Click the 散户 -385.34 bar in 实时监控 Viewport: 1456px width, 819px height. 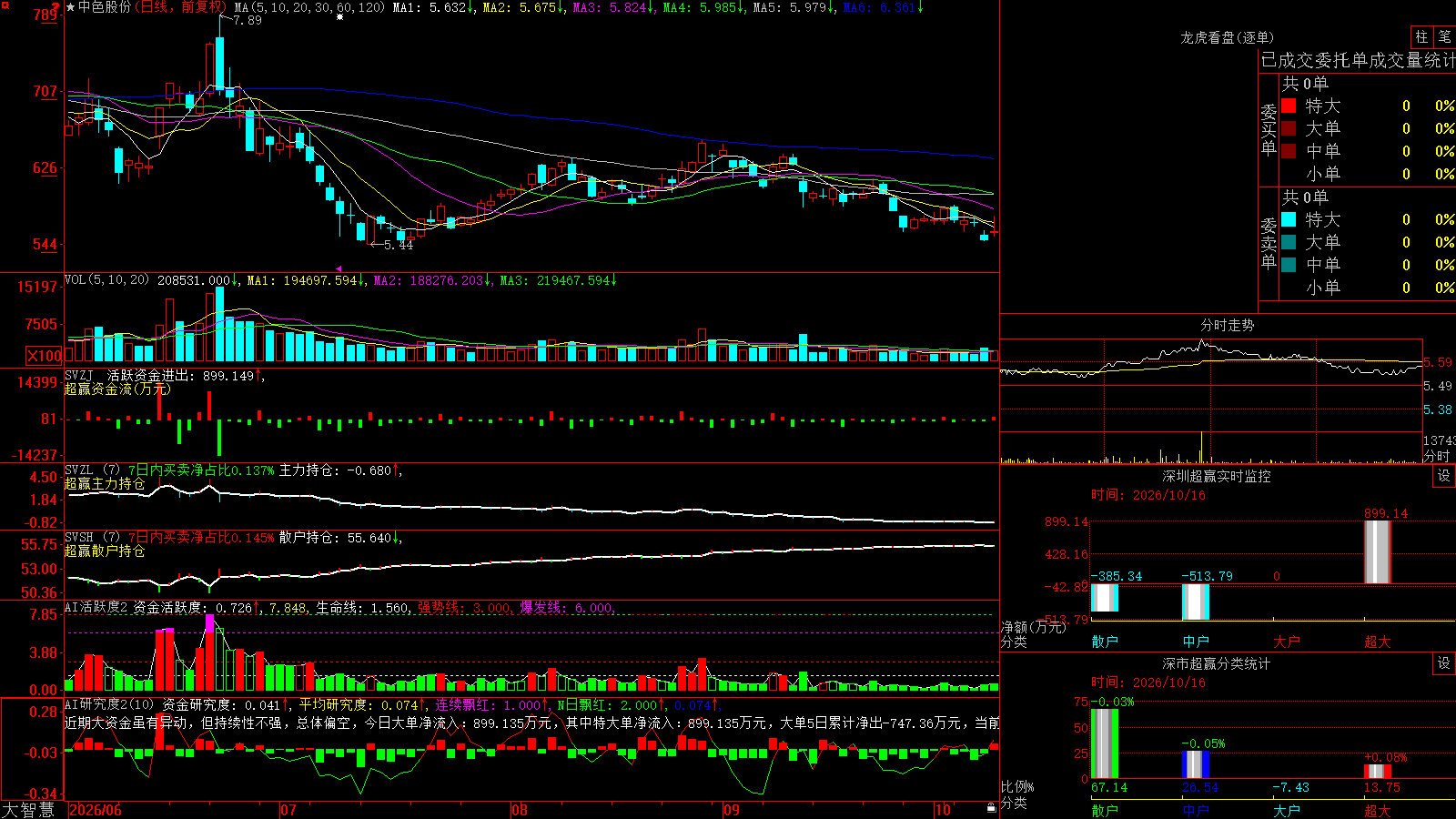1105,598
